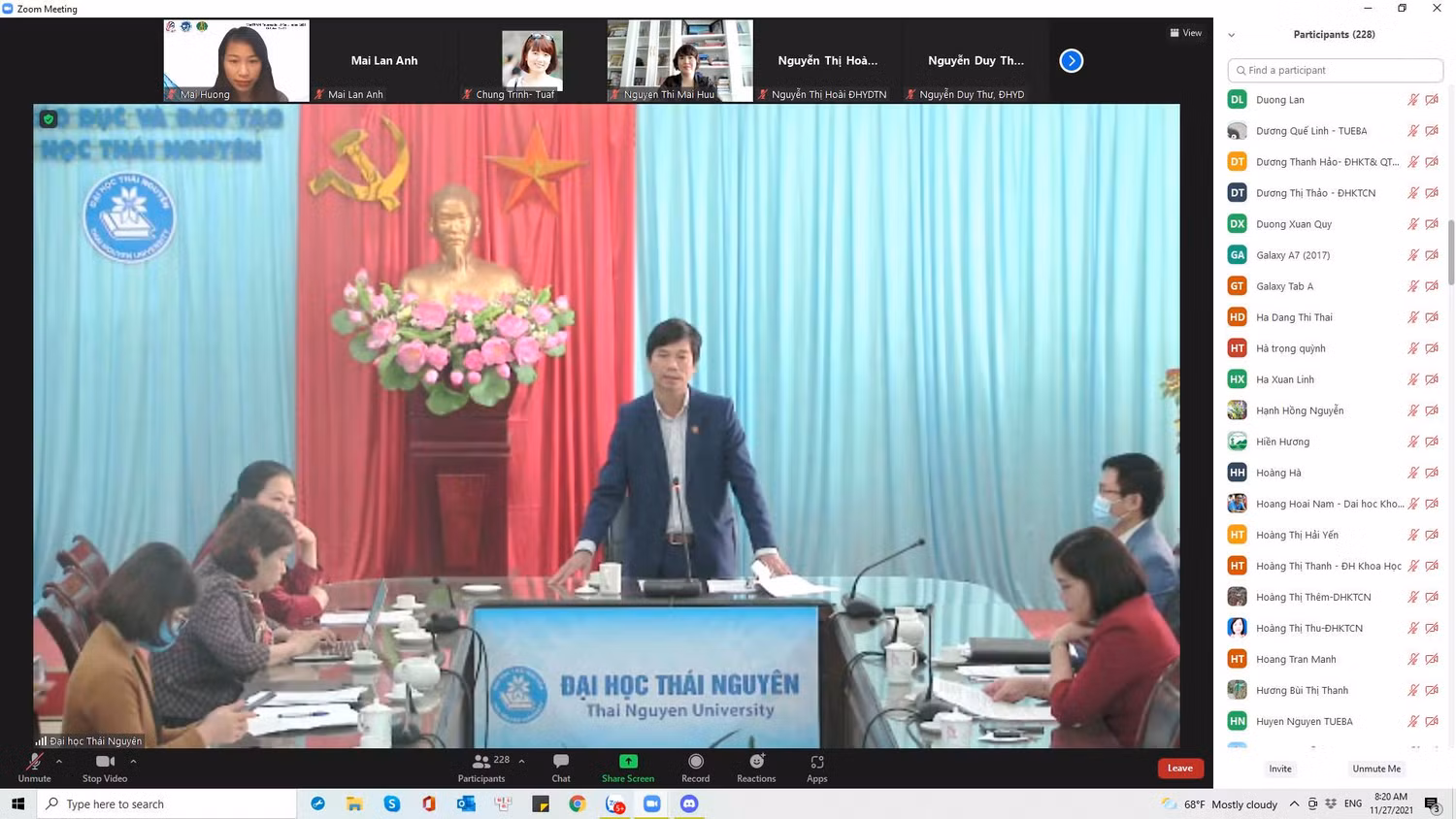Expand the arrow beside Participants count

tap(521, 761)
